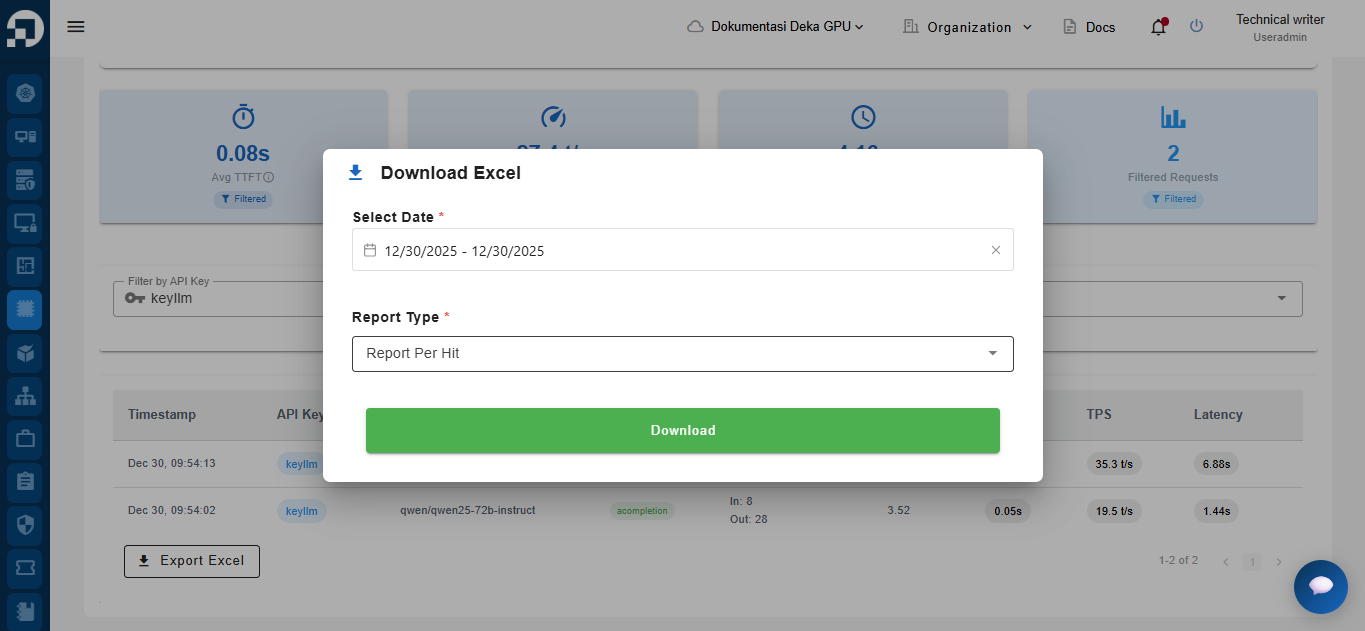Image resolution: width=1365 pixels, height=631 pixels.
Task: Click the Export Excel button
Action: click(x=191, y=561)
